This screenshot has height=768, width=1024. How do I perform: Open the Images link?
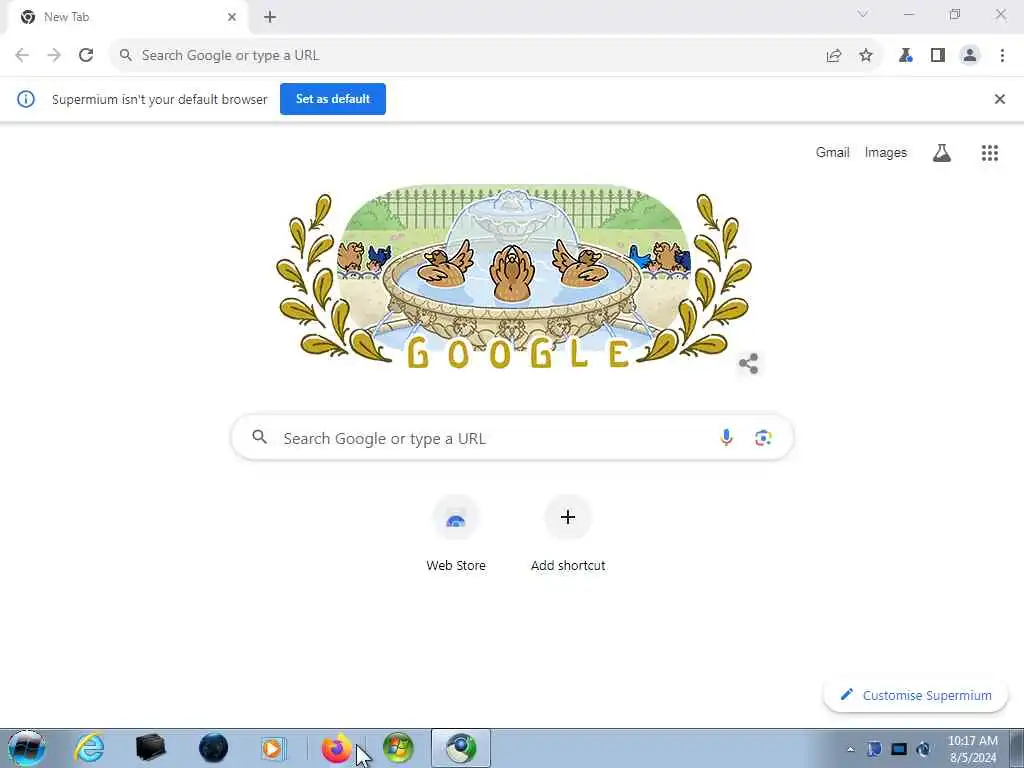(x=886, y=152)
